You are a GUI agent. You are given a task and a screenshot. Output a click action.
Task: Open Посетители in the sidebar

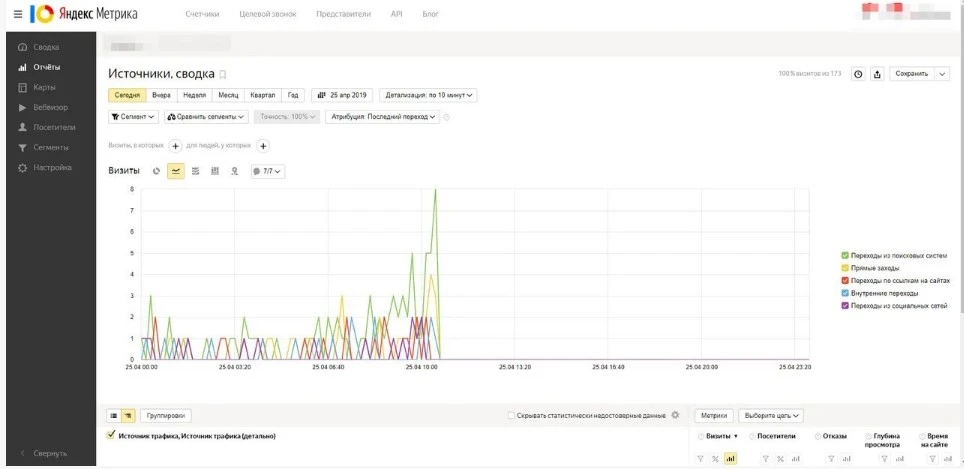click(x=54, y=127)
